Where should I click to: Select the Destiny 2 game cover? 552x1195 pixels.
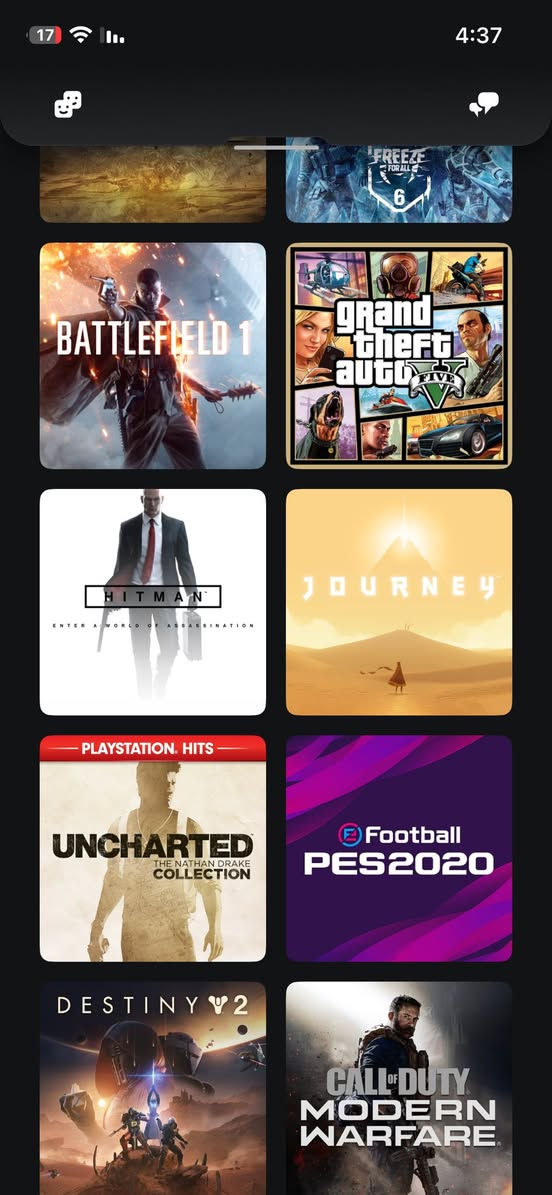pyautogui.click(x=152, y=1088)
